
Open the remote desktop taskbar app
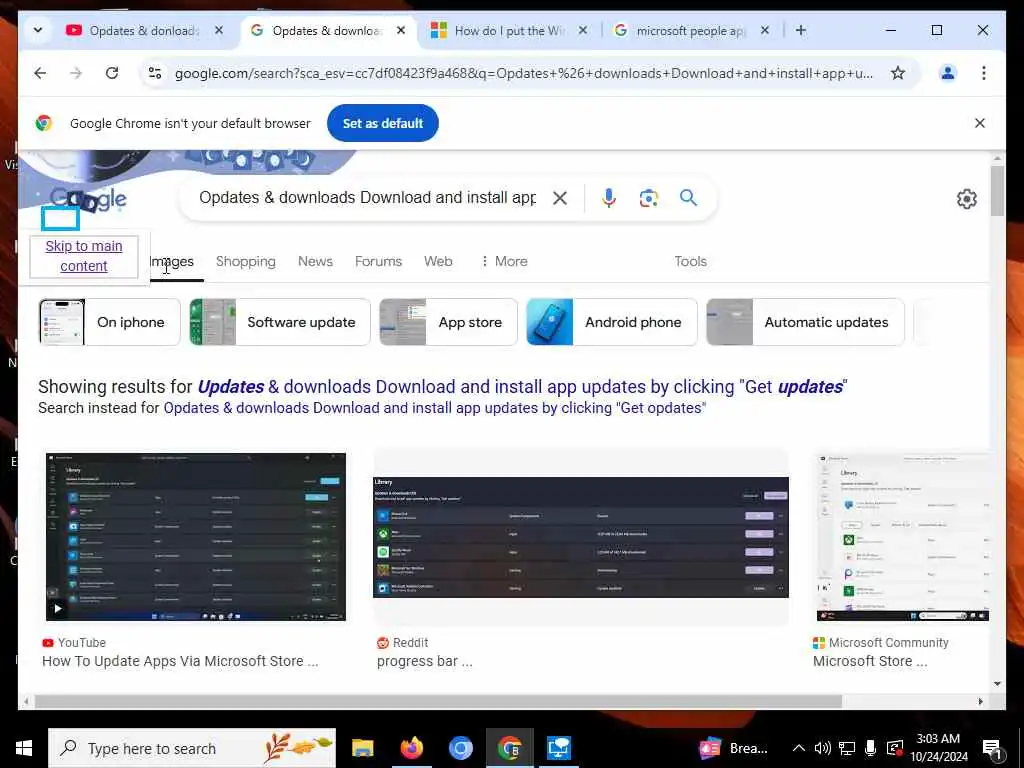[x=559, y=748]
